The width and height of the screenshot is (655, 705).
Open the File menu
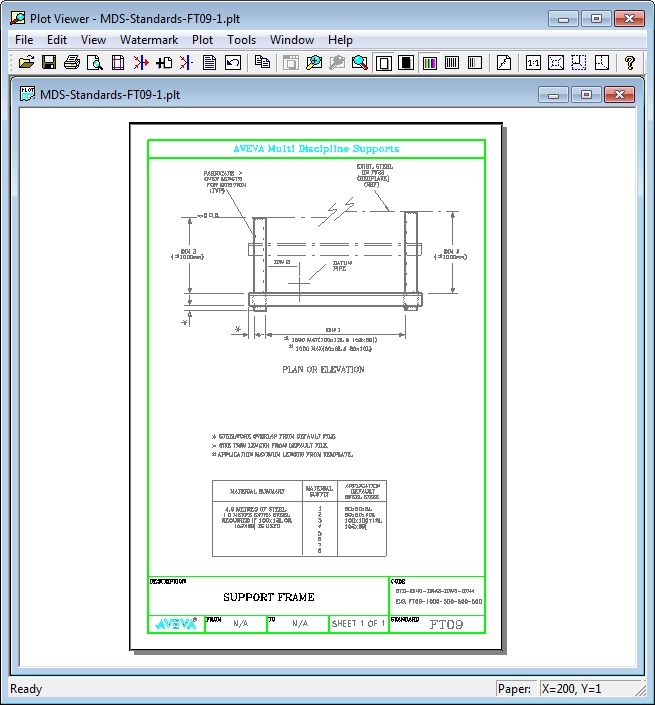click(x=24, y=40)
